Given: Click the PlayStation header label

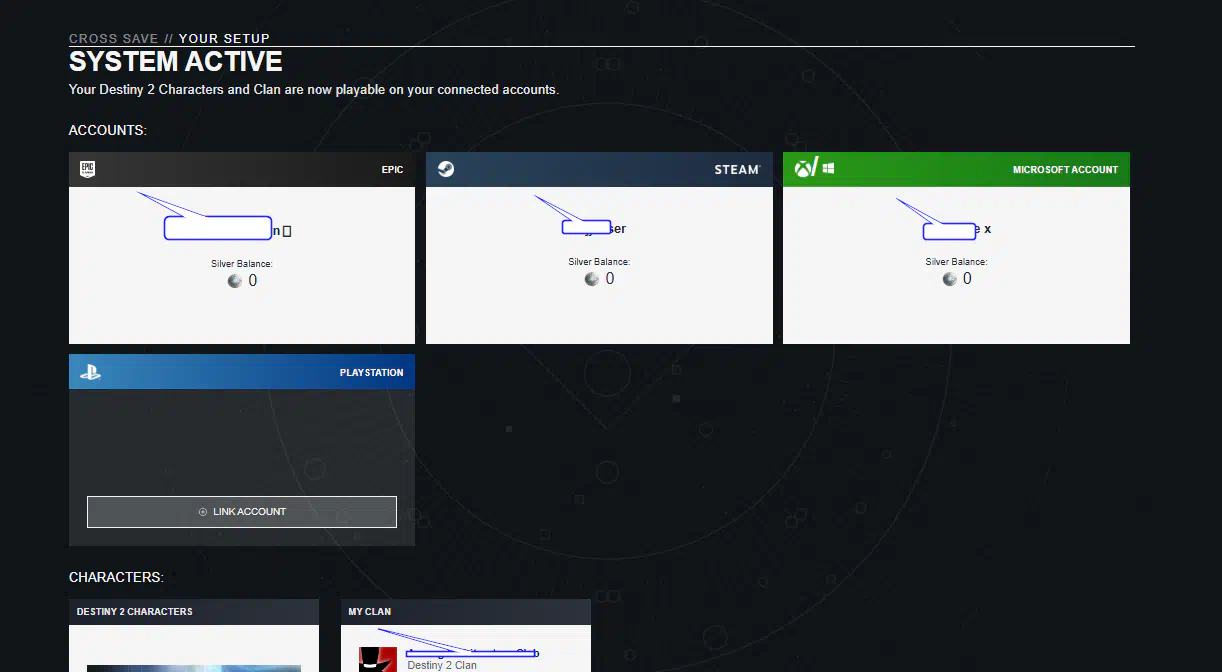Looking at the screenshot, I should 371,373.
